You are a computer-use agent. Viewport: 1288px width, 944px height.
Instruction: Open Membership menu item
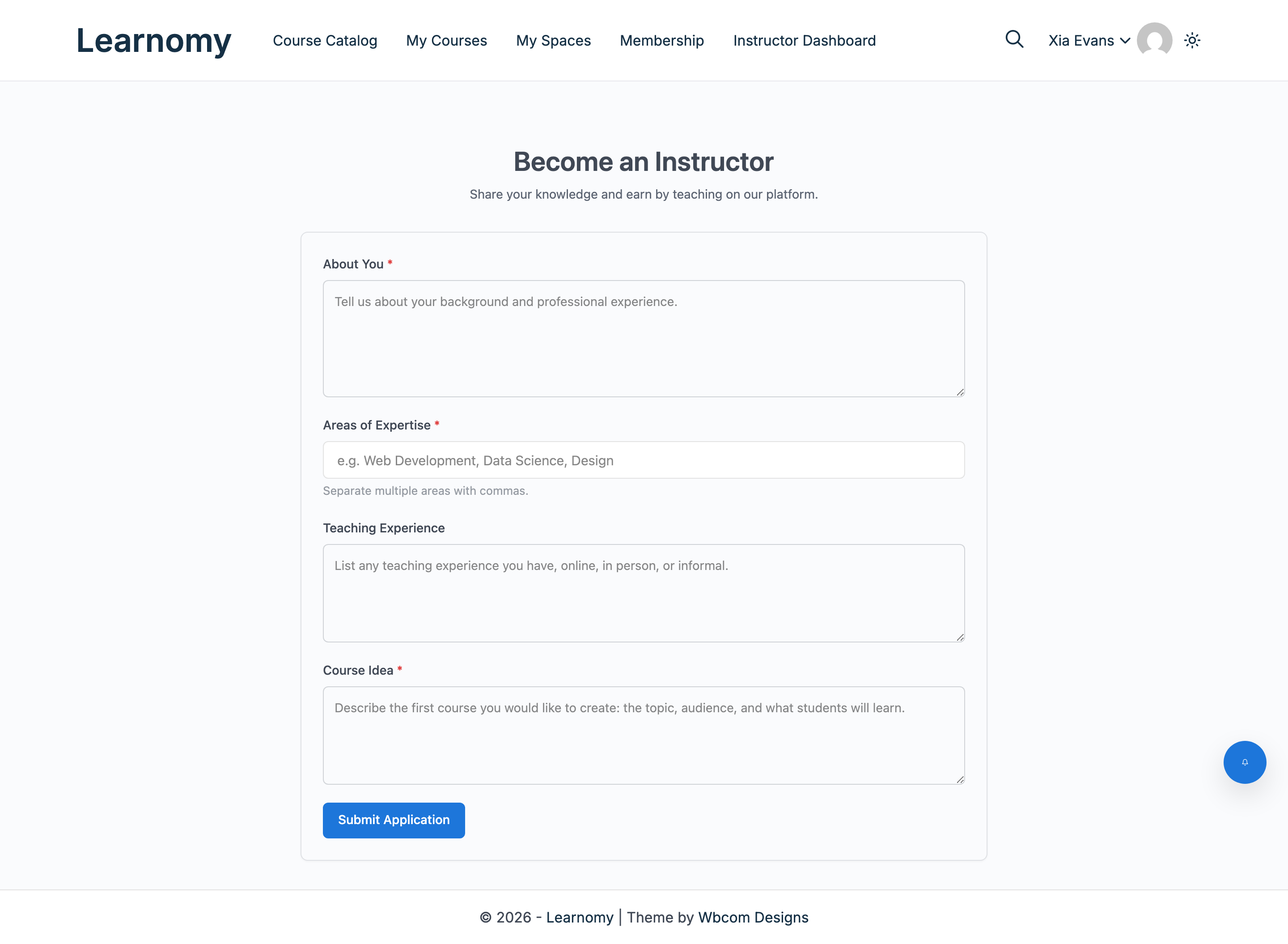662,41
